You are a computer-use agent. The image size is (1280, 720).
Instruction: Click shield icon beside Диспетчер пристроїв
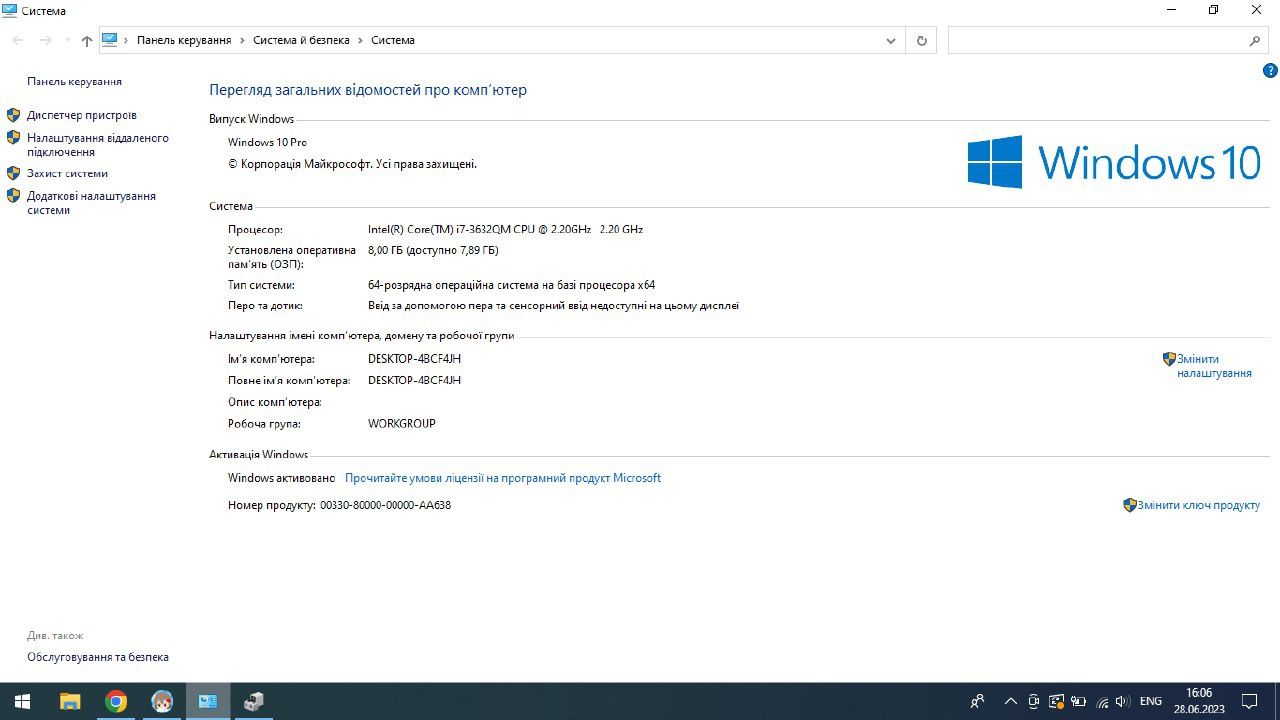pos(13,115)
